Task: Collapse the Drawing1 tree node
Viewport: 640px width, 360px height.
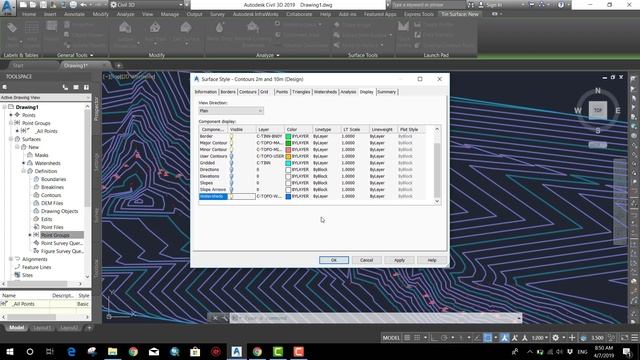Action: [4, 107]
